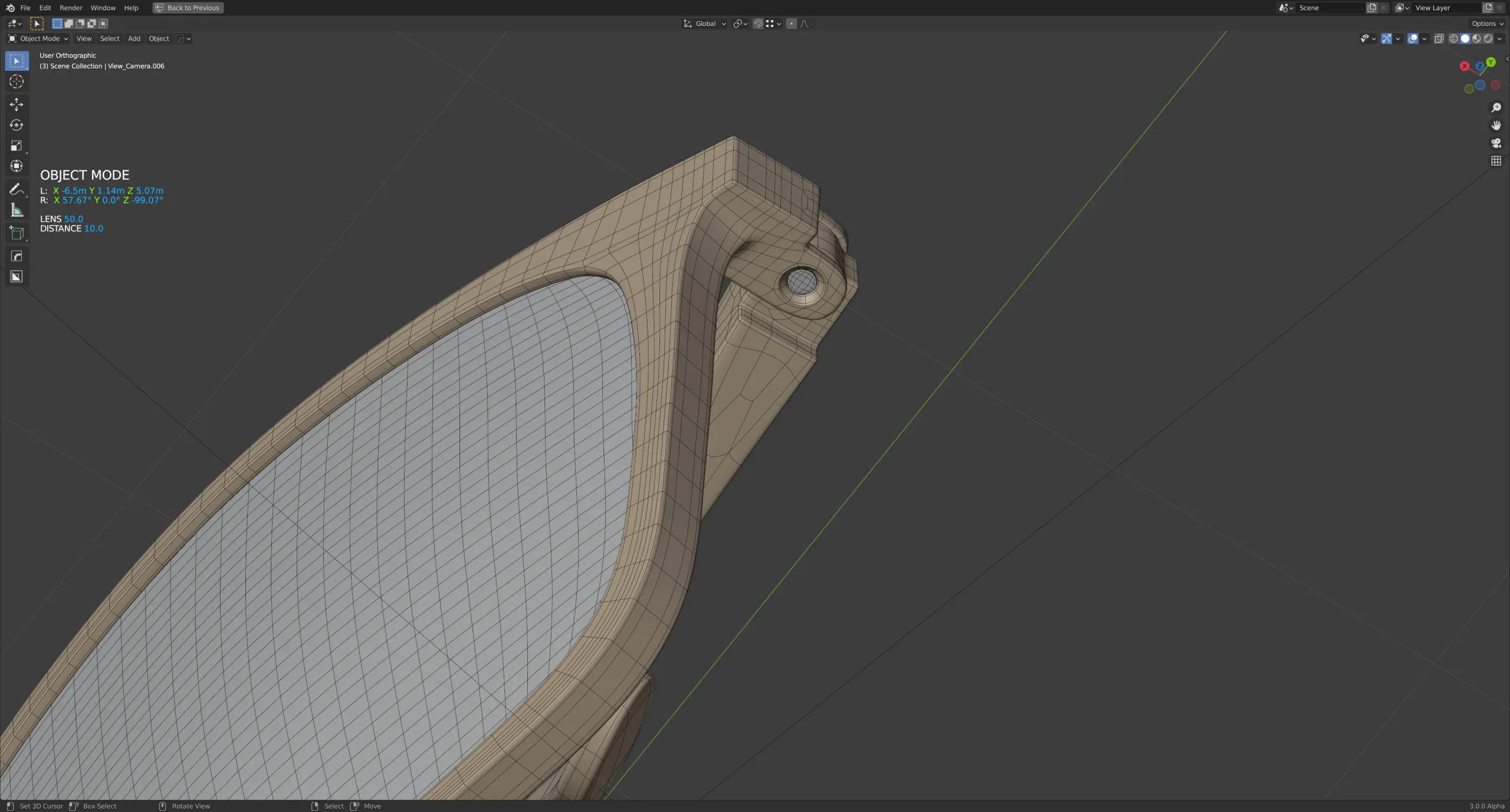Toggle the camera view icon

pos(1496,143)
